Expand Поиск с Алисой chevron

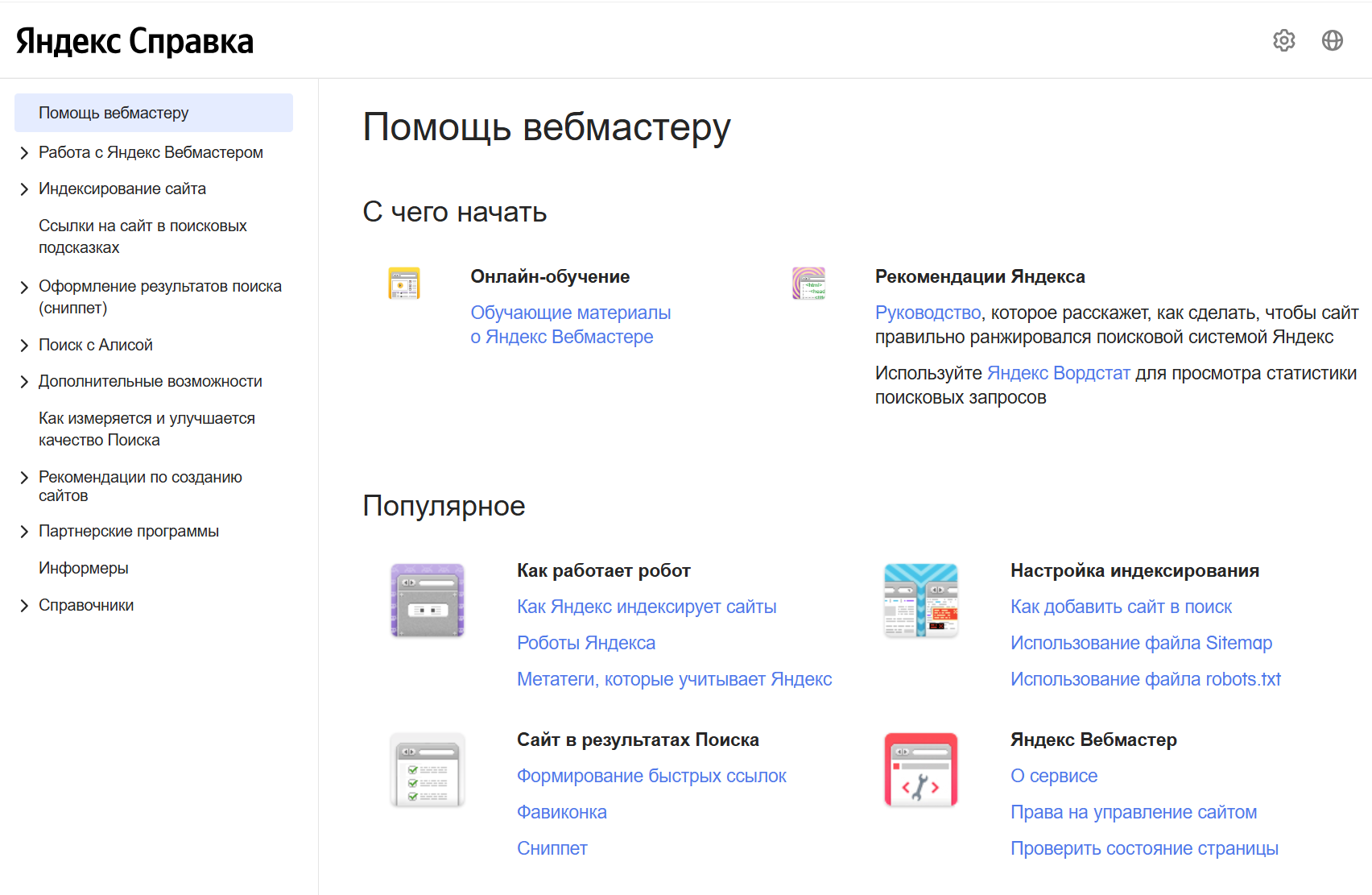24,346
